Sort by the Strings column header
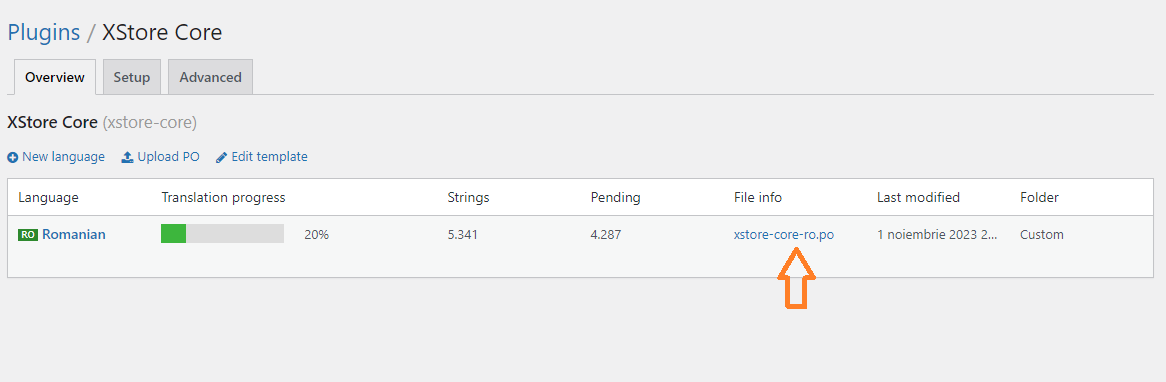1166x382 pixels. 468,198
